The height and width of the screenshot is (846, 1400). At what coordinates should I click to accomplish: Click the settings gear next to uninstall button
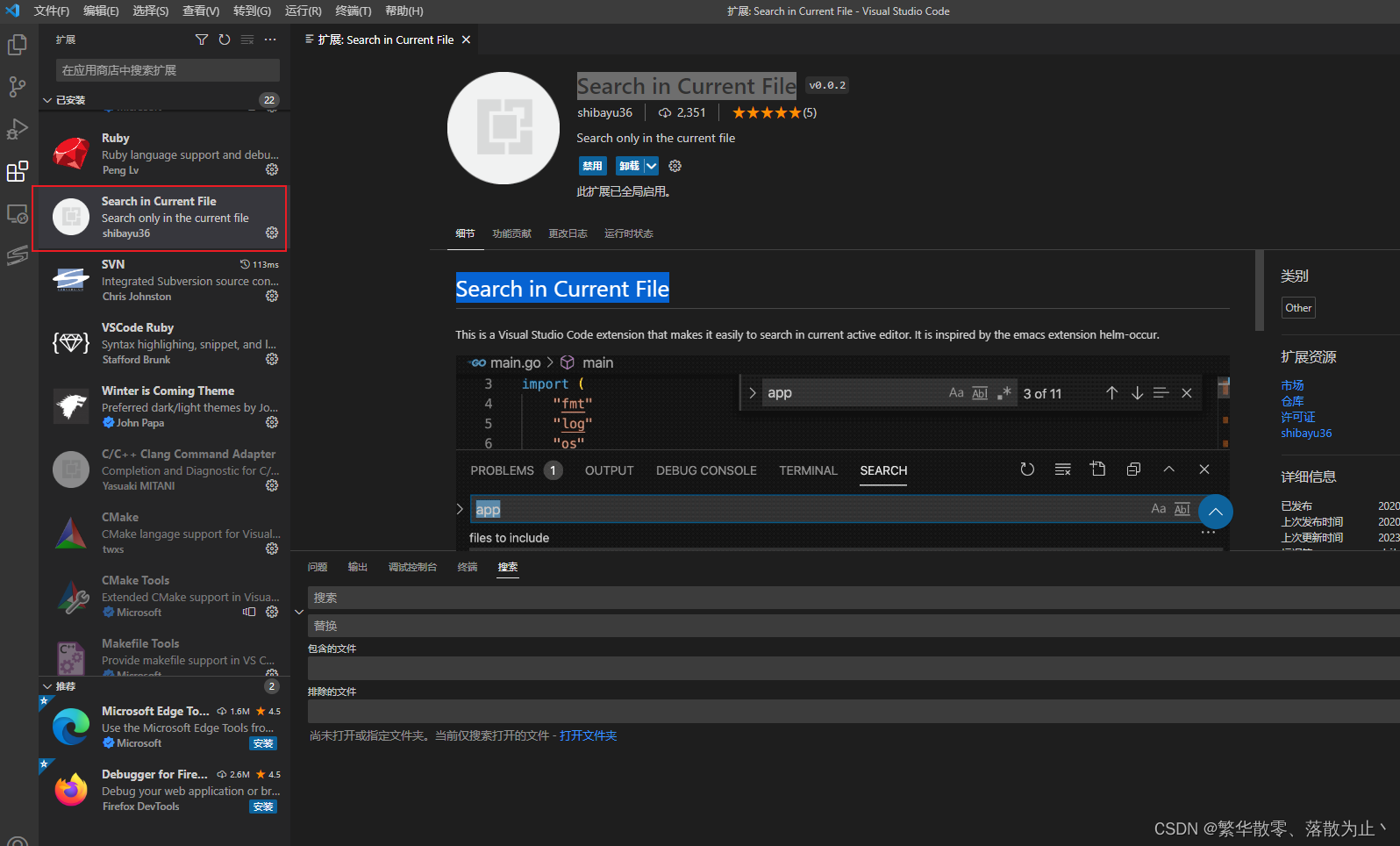pos(675,166)
